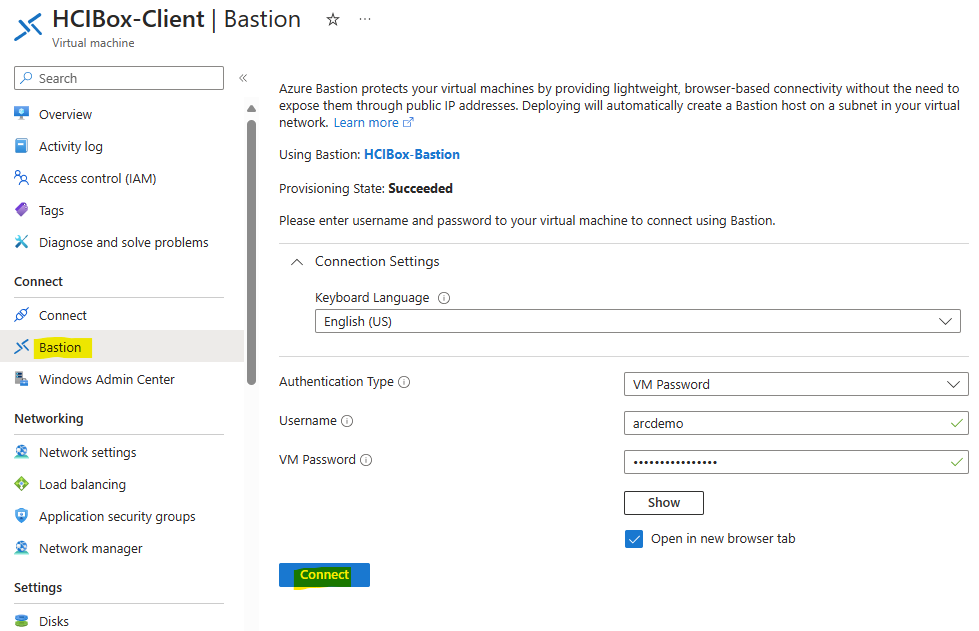Image resolution: width=979 pixels, height=631 pixels.
Task: Click Show to reveal the password
Action: (664, 502)
